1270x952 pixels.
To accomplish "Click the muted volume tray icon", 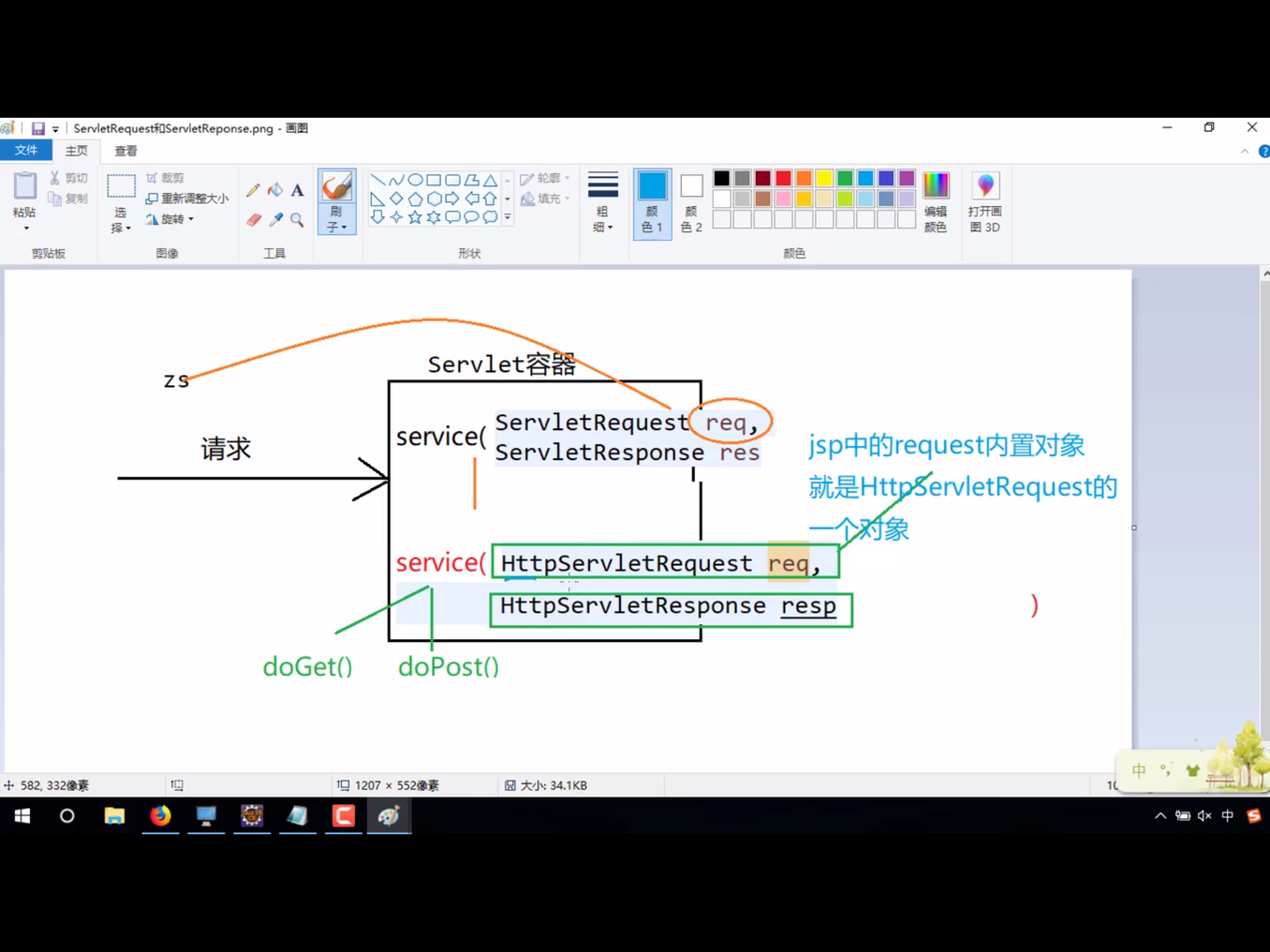I will coord(1204,816).
